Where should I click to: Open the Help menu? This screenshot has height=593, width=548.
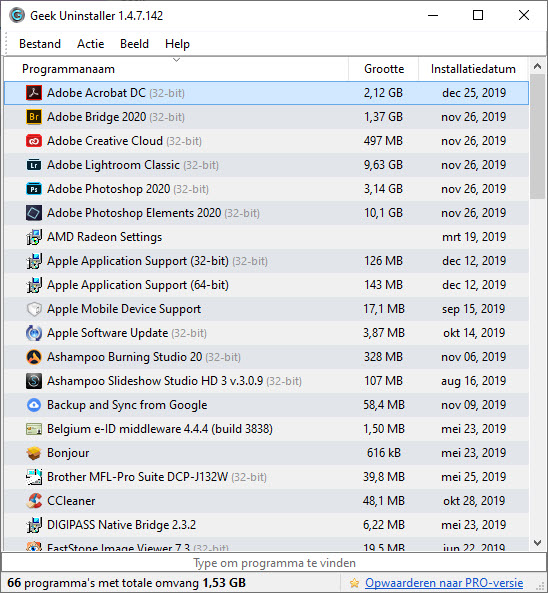tap(177, 44)
